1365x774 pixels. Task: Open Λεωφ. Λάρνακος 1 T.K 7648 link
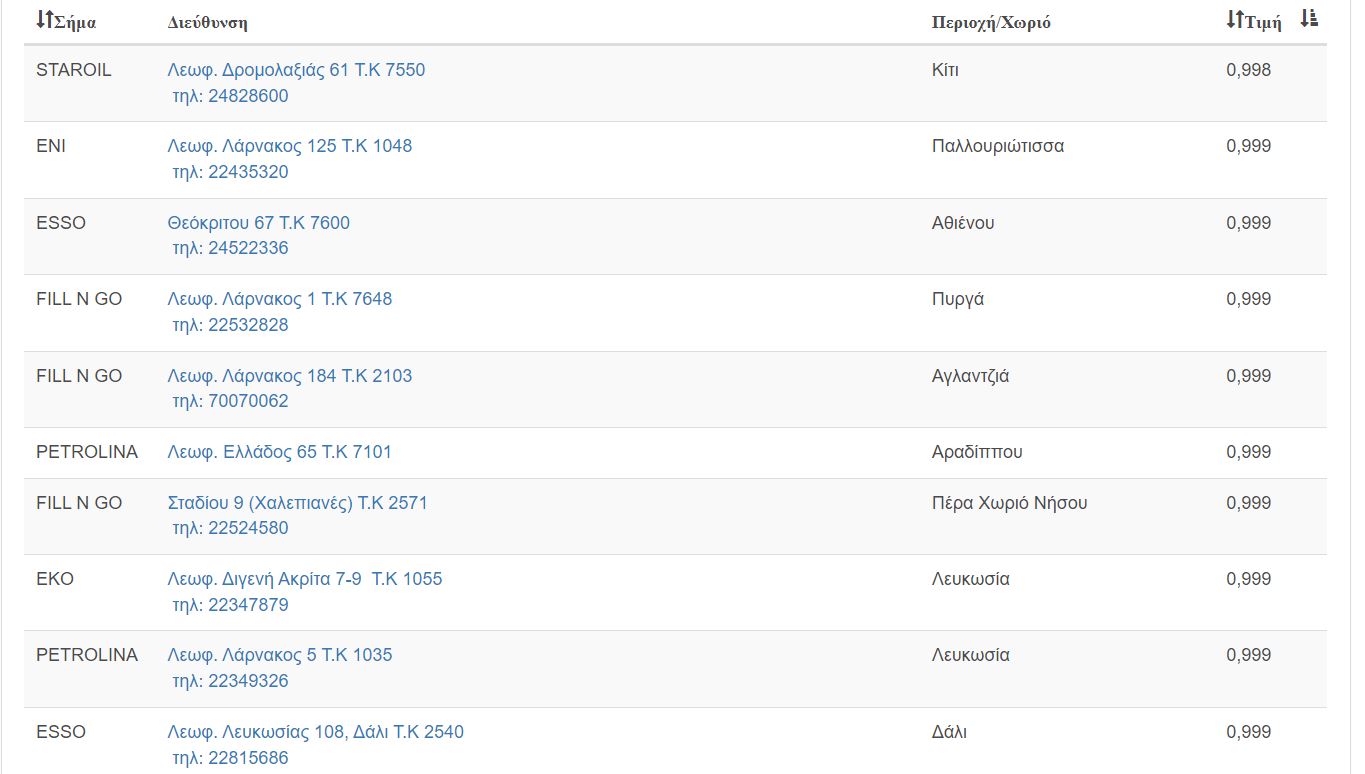click(x=280, y=299)
